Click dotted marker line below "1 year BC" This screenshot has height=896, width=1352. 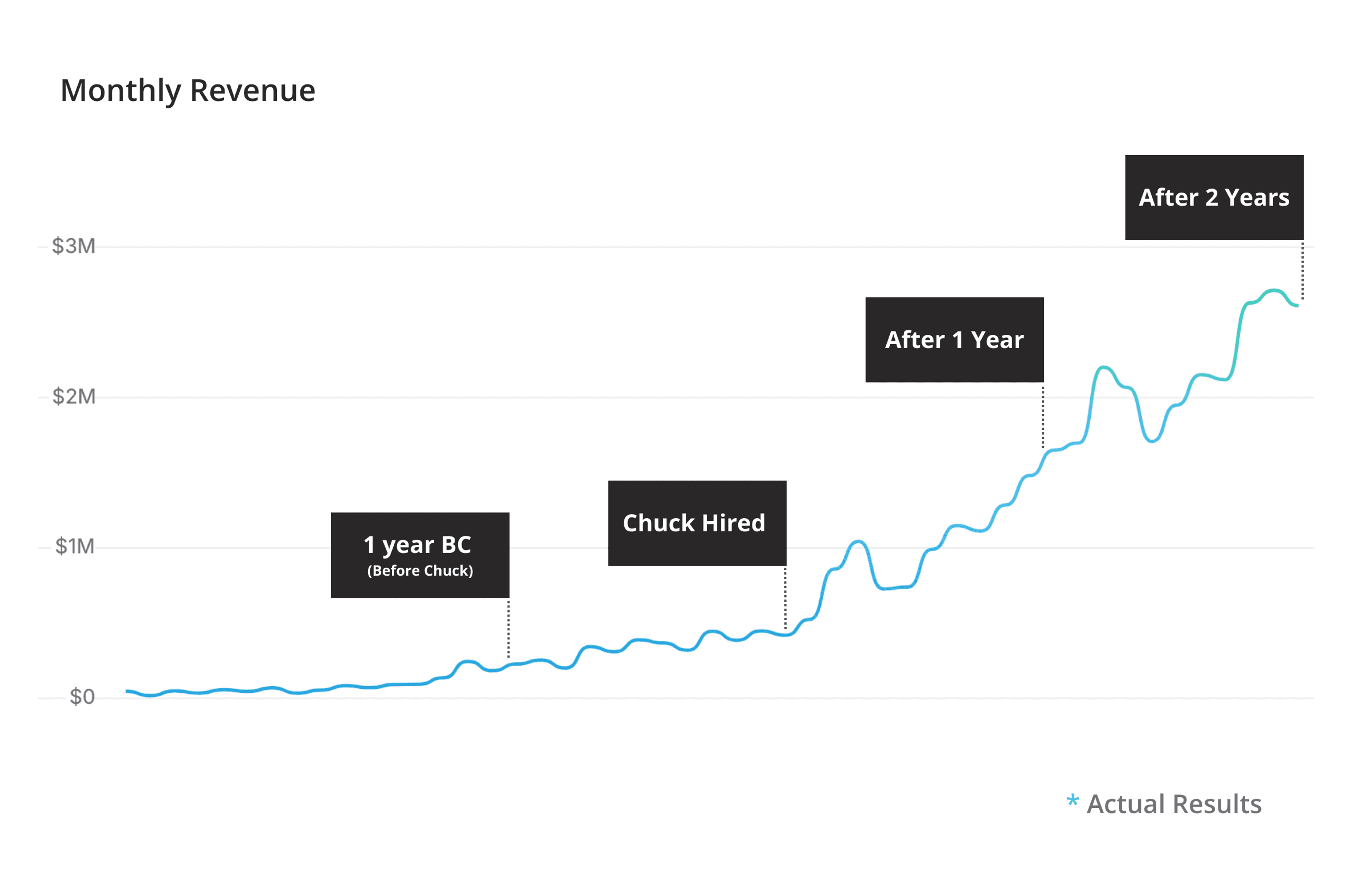[508, 629]
